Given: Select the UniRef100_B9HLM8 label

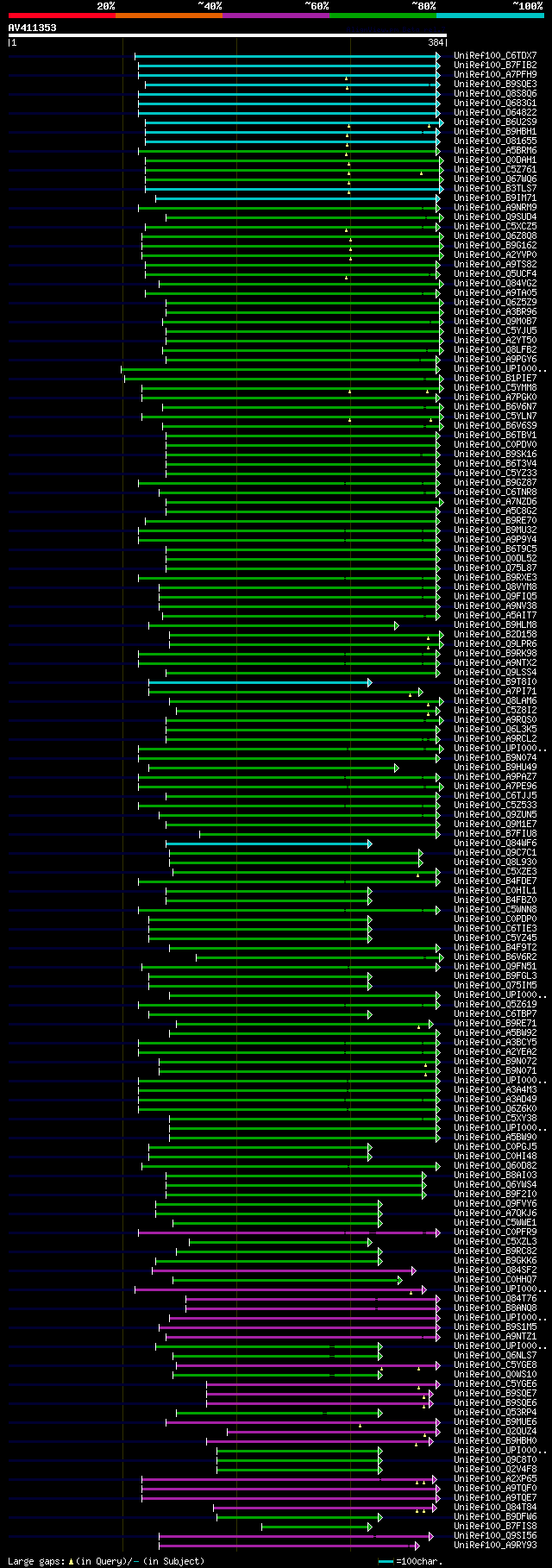Looking at the screenshot, I should (x=495, y=625).
